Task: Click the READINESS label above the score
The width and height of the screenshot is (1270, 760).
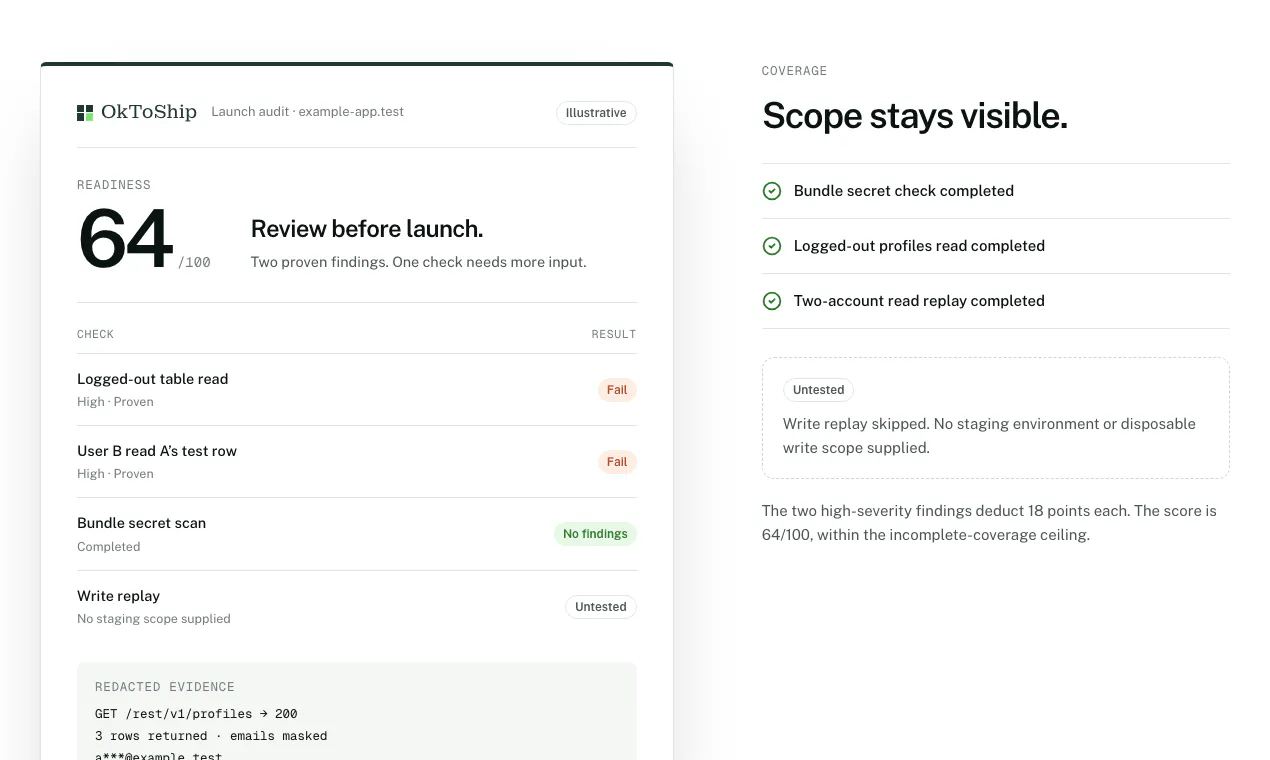Action: click(114, 185)
